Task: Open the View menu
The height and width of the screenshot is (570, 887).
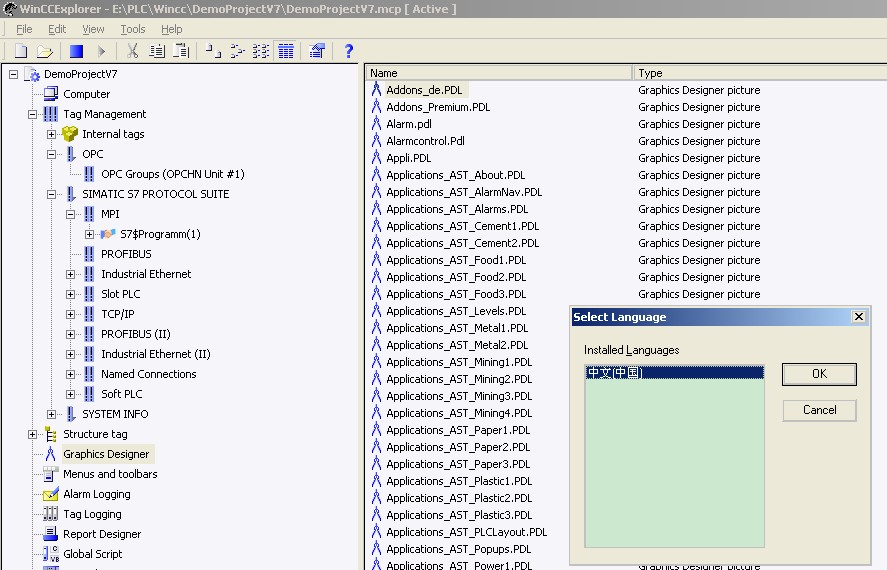Action: (93, 29)
